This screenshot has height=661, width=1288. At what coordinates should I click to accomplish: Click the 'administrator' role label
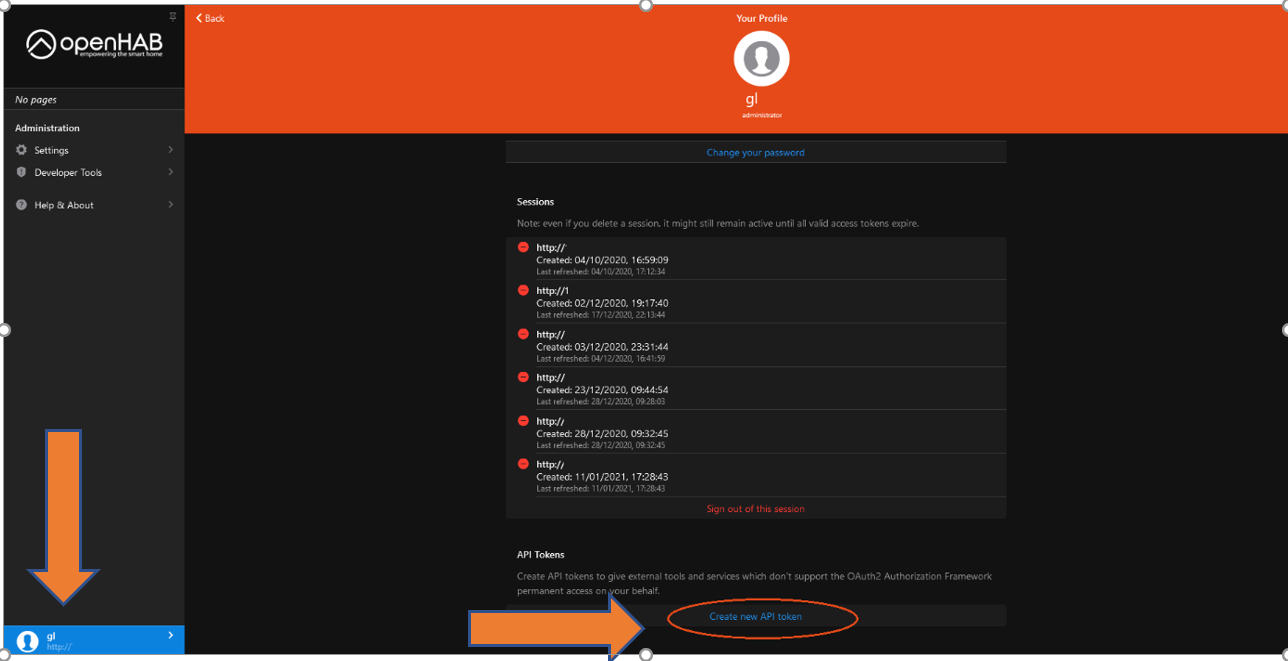(x=762, y=115)
